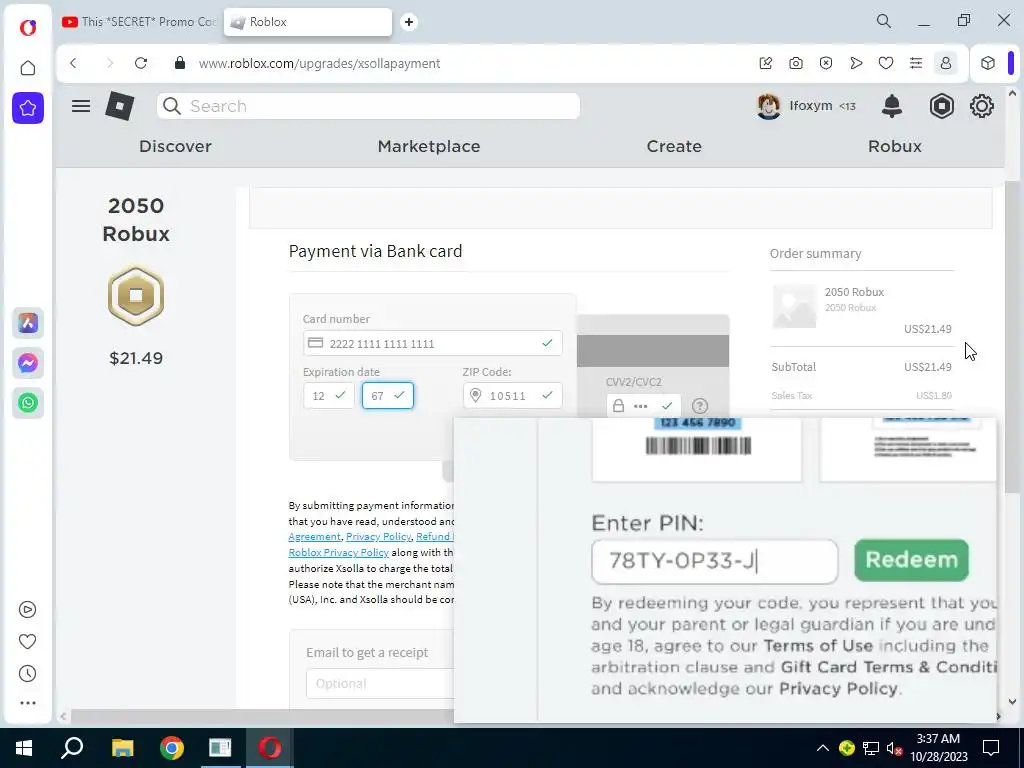Image resolution: width=1024 pixels, height=768 pixels.
Task: Open Windows taskbar search
Action: tap(72, 748)
